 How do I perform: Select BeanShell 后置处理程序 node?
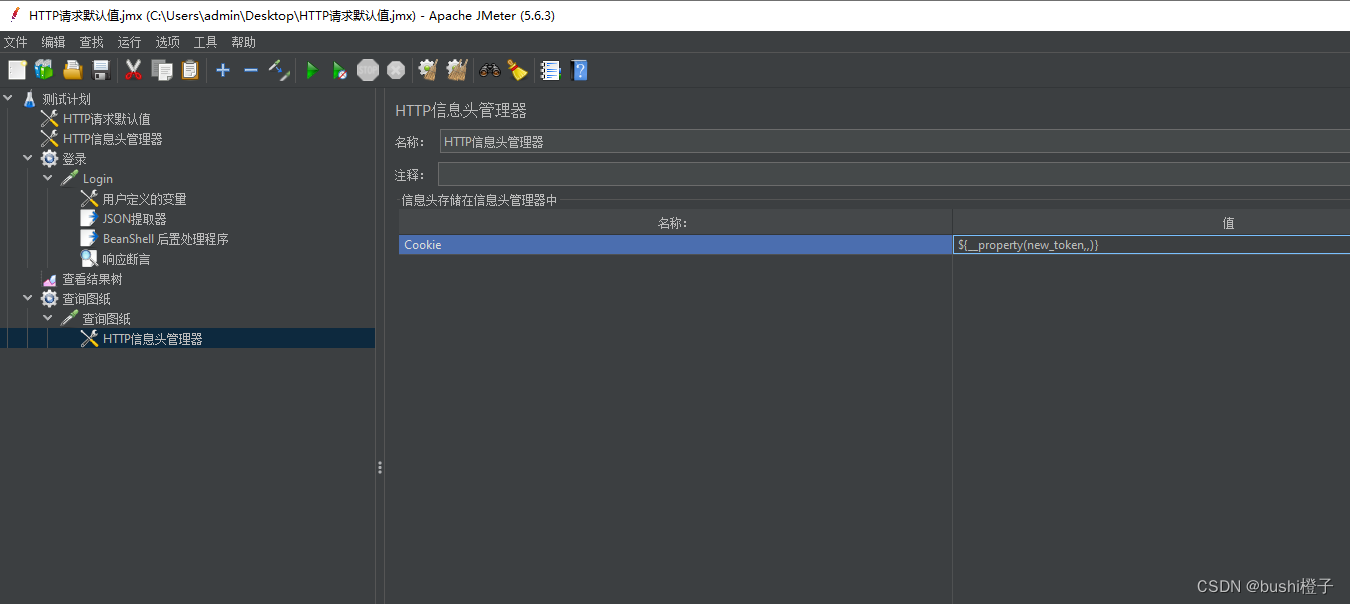tap(166, 239)
